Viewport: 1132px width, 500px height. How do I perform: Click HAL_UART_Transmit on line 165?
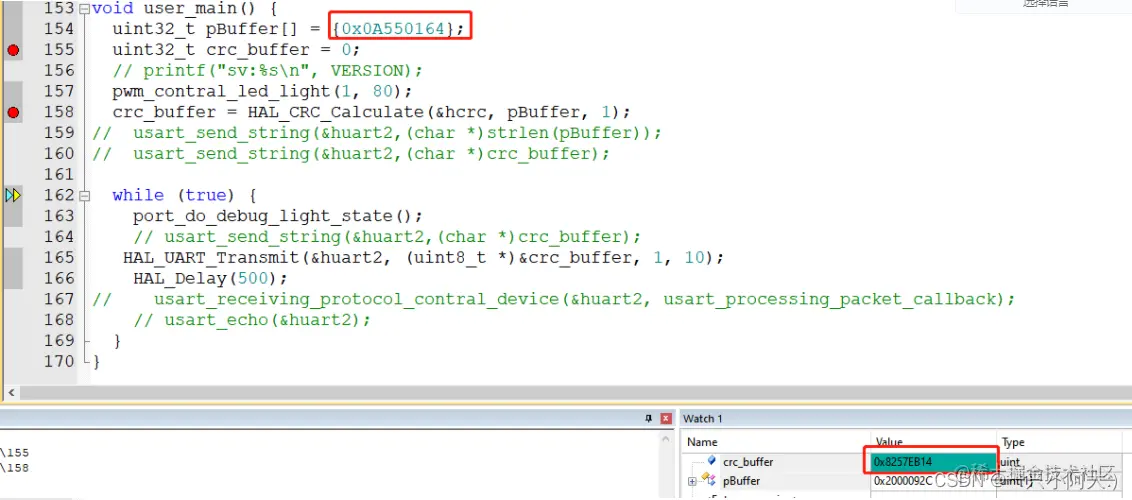[211, 258]
